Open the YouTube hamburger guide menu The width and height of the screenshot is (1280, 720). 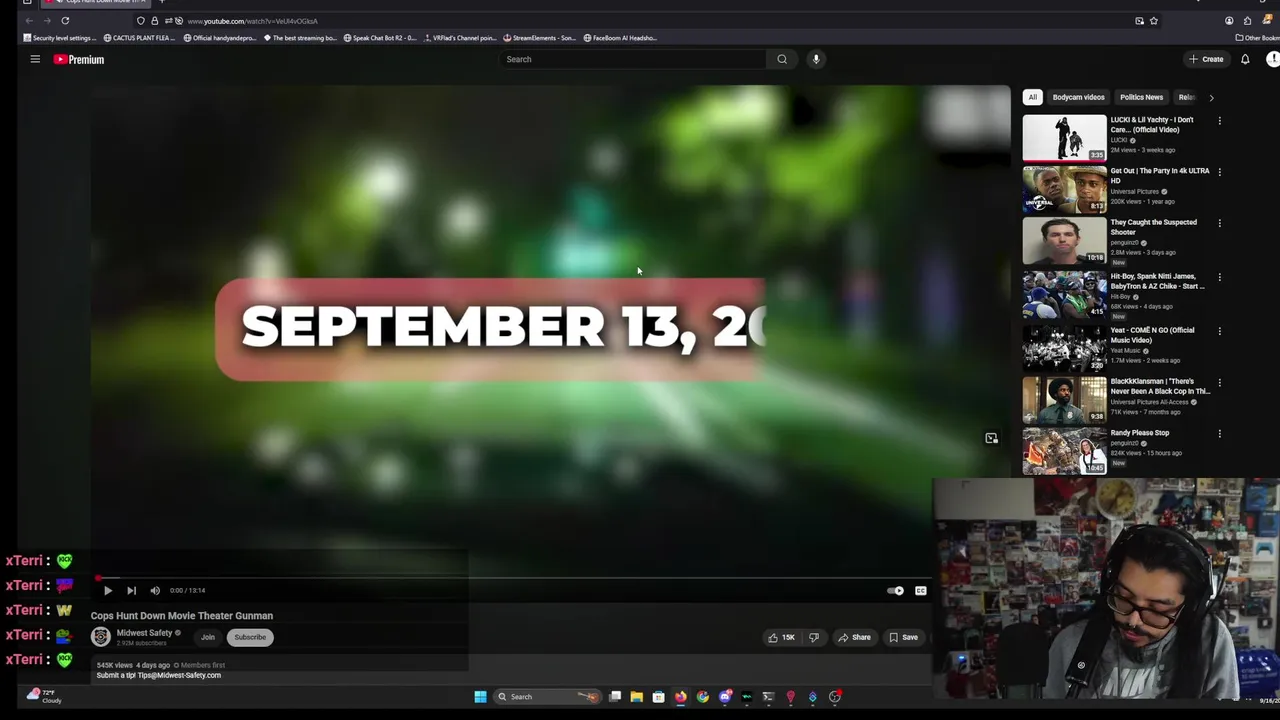point(35,59)
